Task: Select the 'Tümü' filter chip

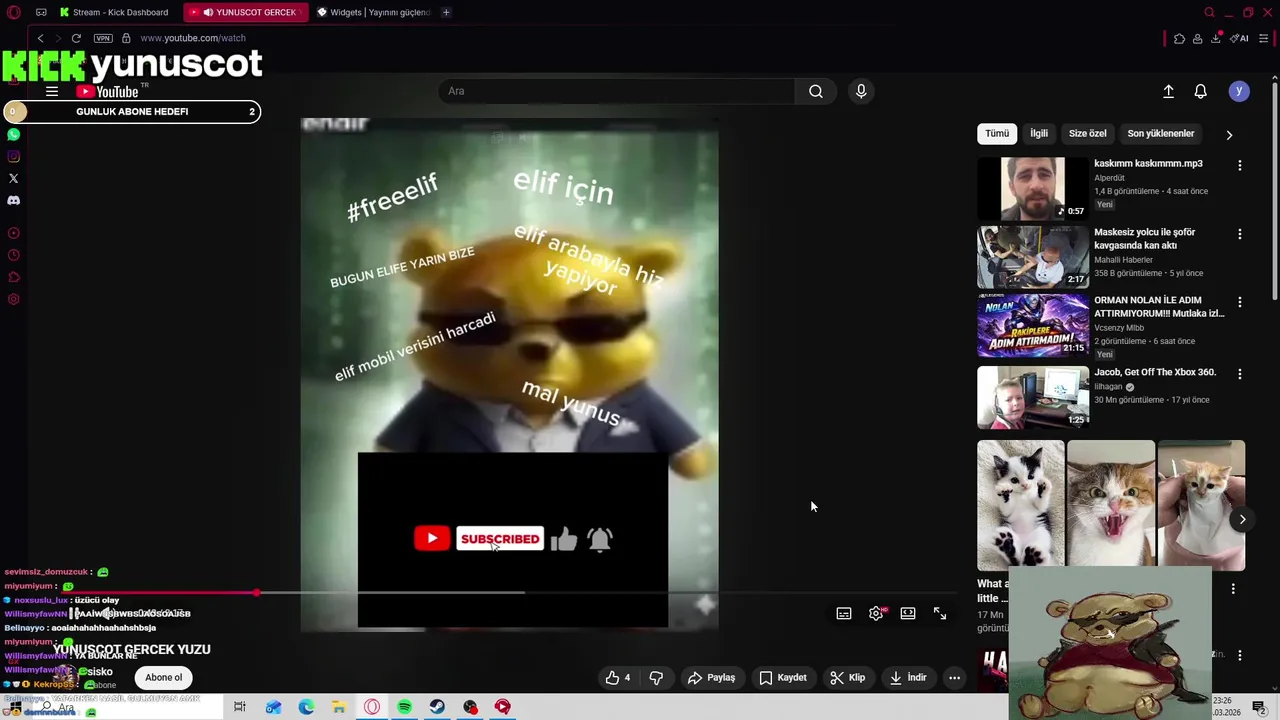Action: 997,133
